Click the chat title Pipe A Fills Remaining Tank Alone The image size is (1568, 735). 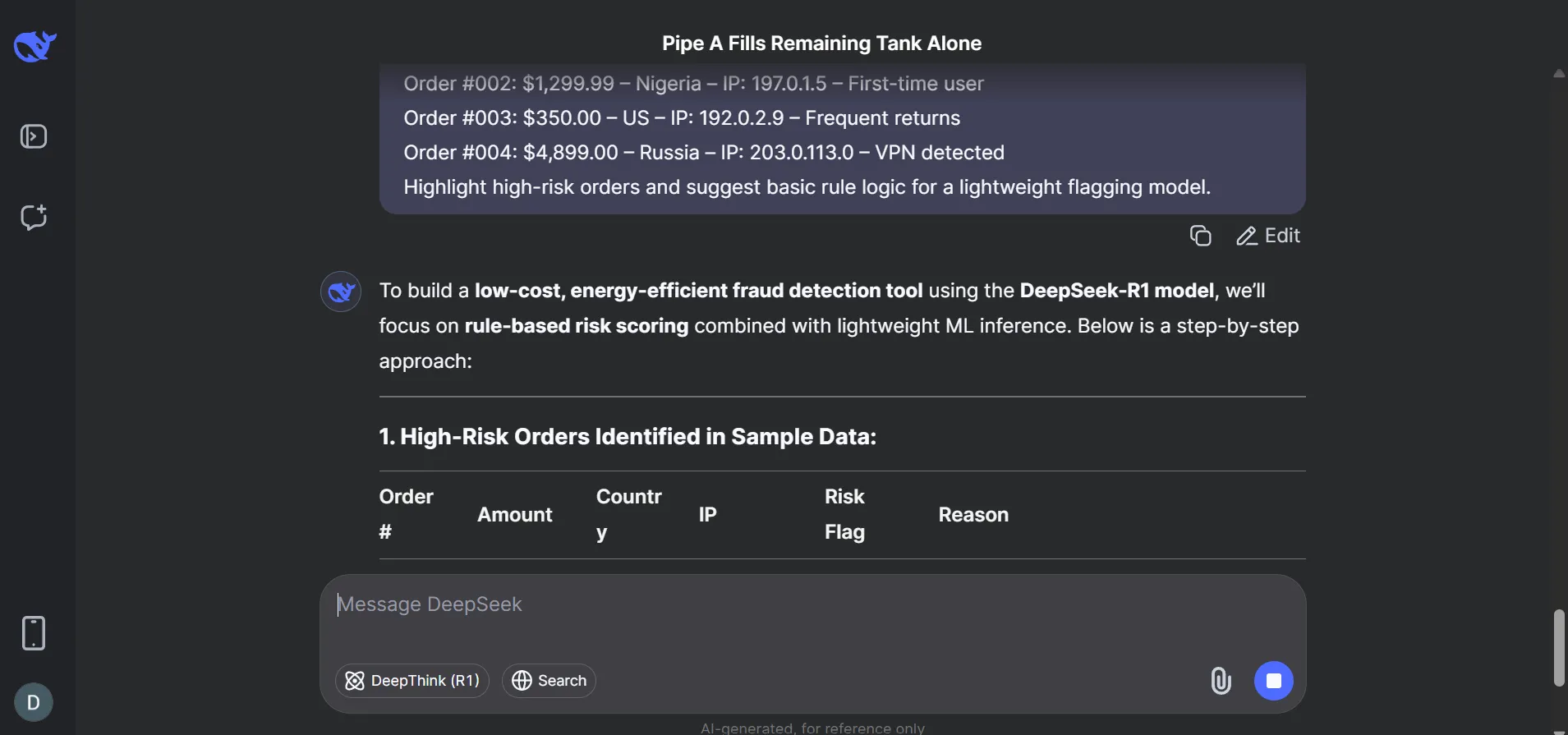tap(821, 44)
